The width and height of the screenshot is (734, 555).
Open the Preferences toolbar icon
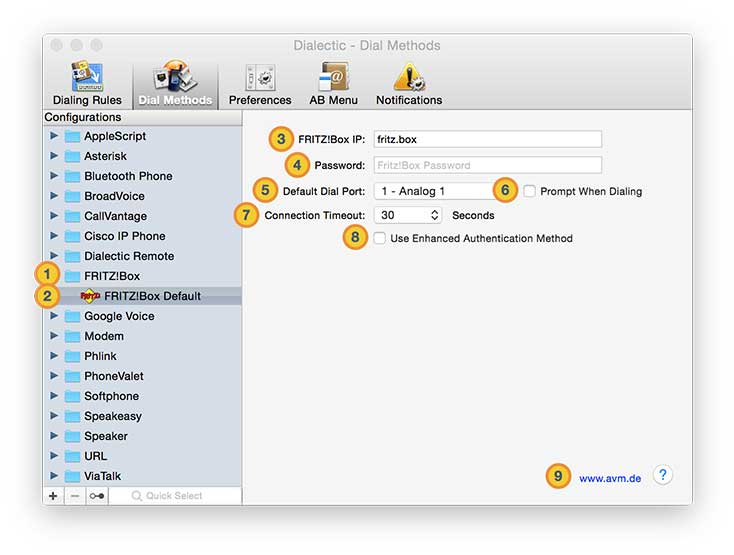click(260, 83)
